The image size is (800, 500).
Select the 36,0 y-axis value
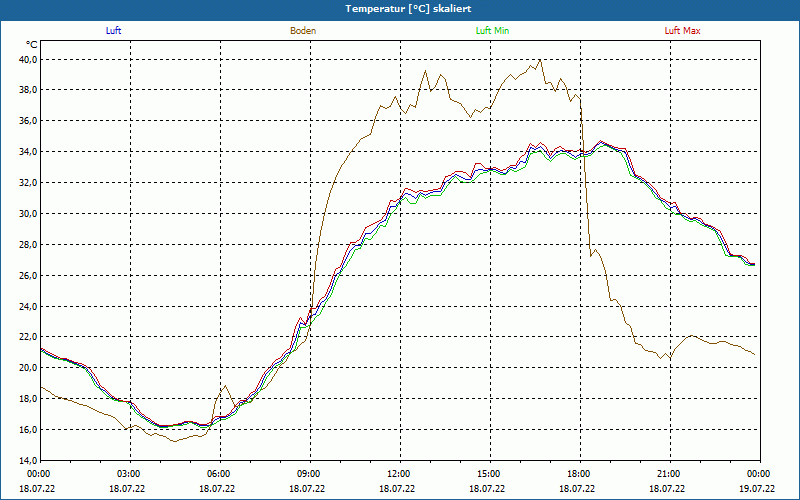pos(27,121)
